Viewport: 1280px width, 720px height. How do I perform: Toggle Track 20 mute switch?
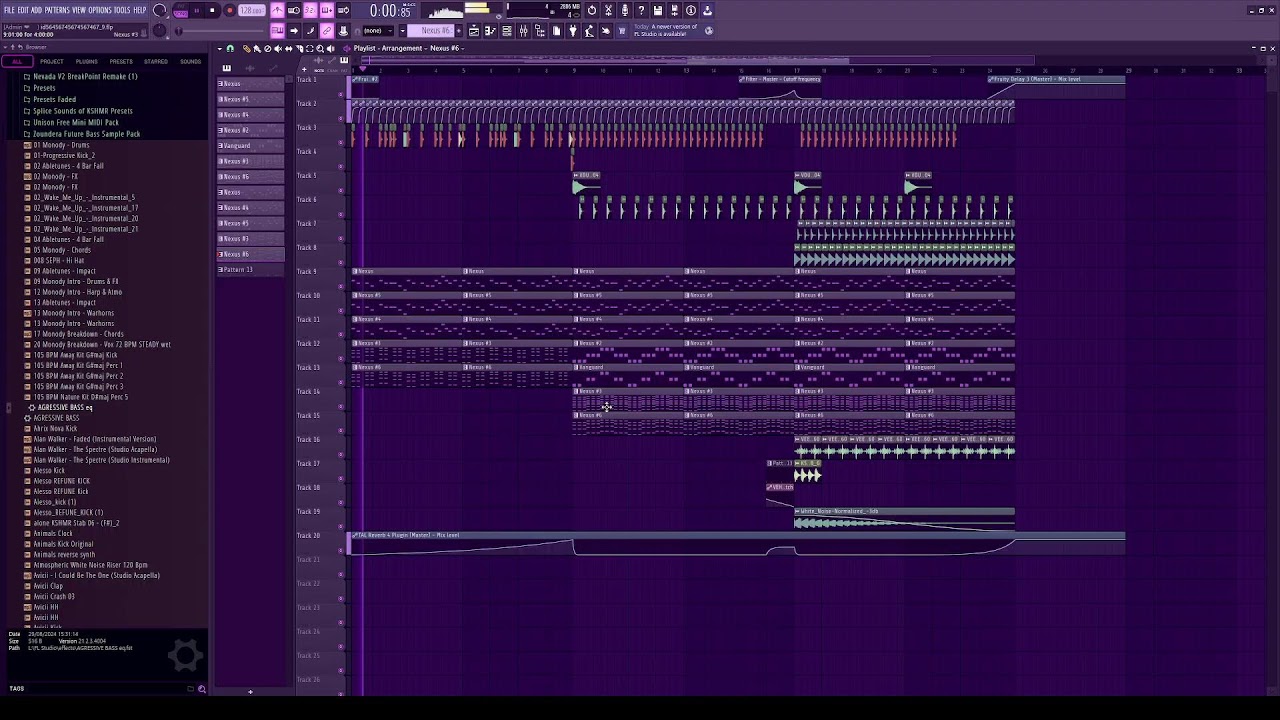click(341, 551)
